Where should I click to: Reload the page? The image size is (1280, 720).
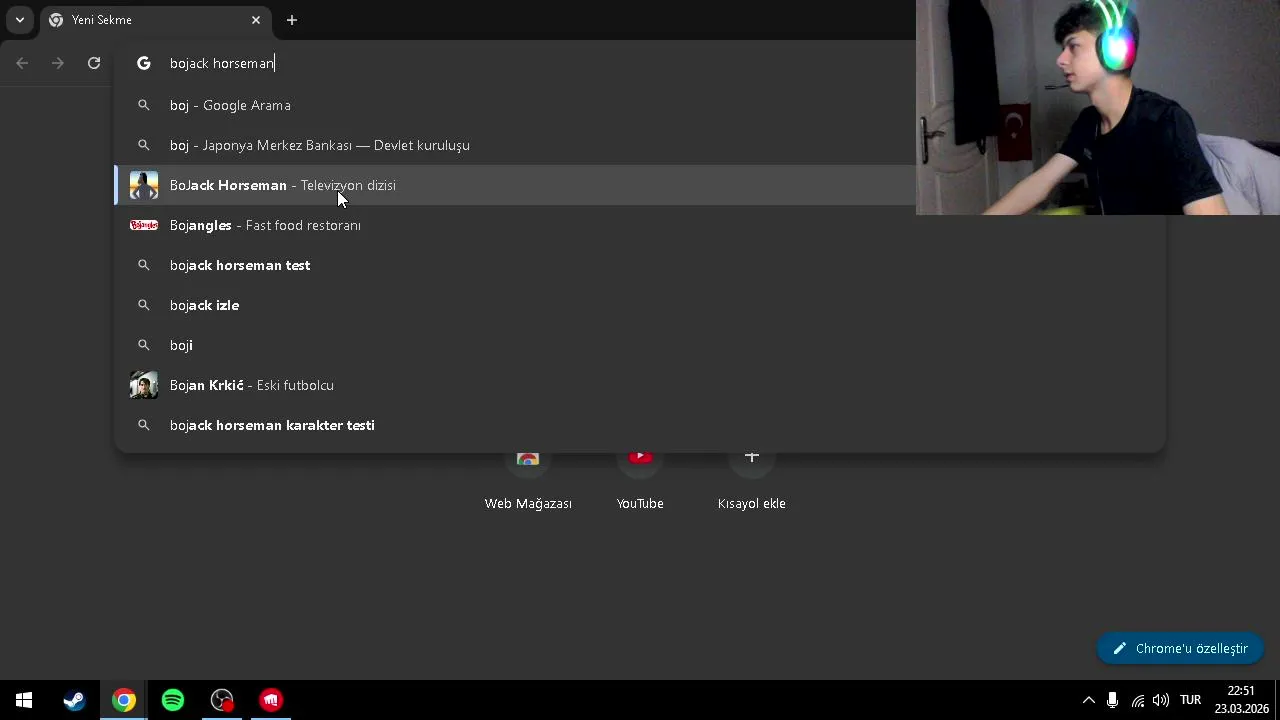tap(94, 63)
